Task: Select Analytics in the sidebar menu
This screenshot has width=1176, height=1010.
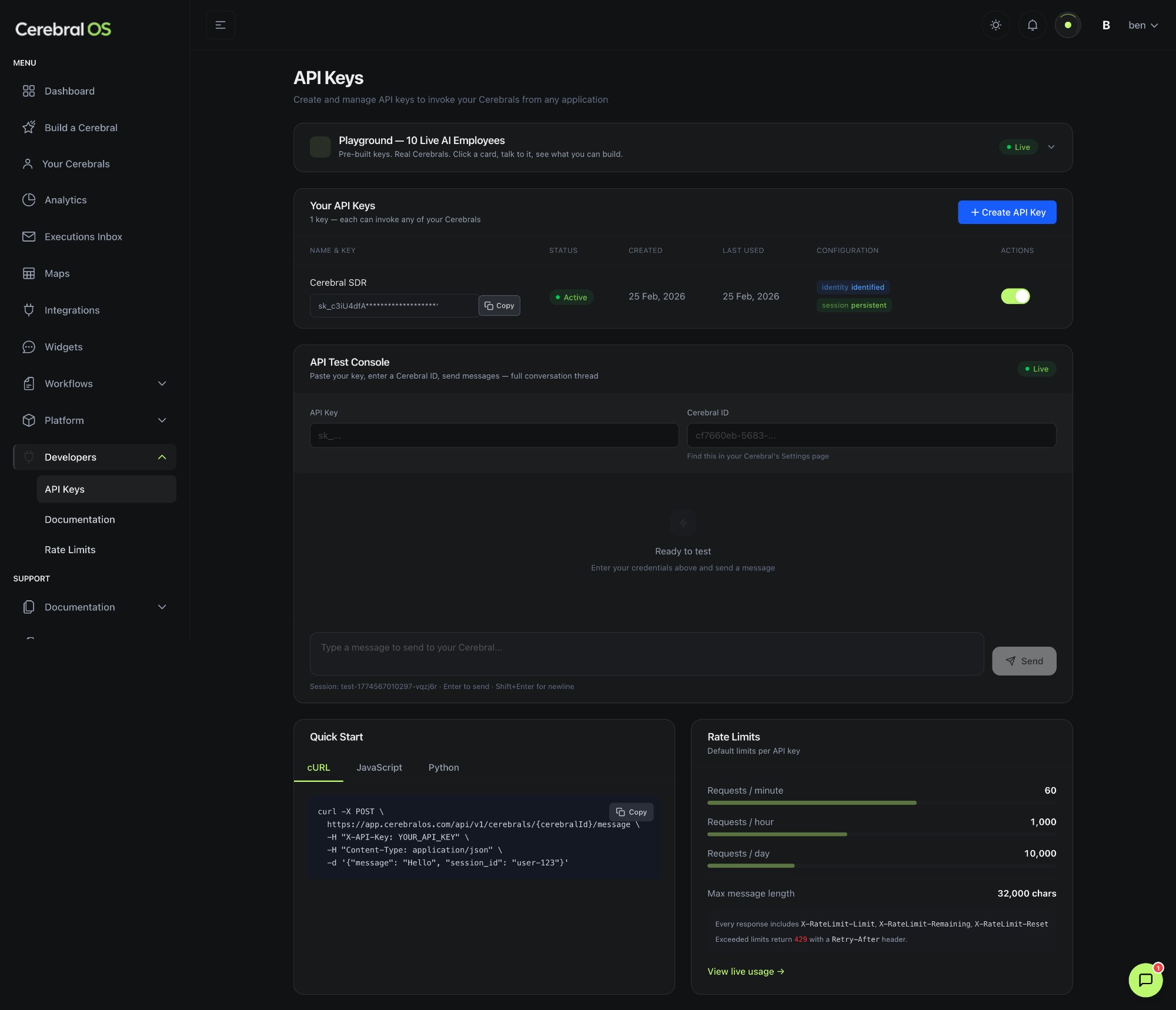Action: [x=65, y=200]
